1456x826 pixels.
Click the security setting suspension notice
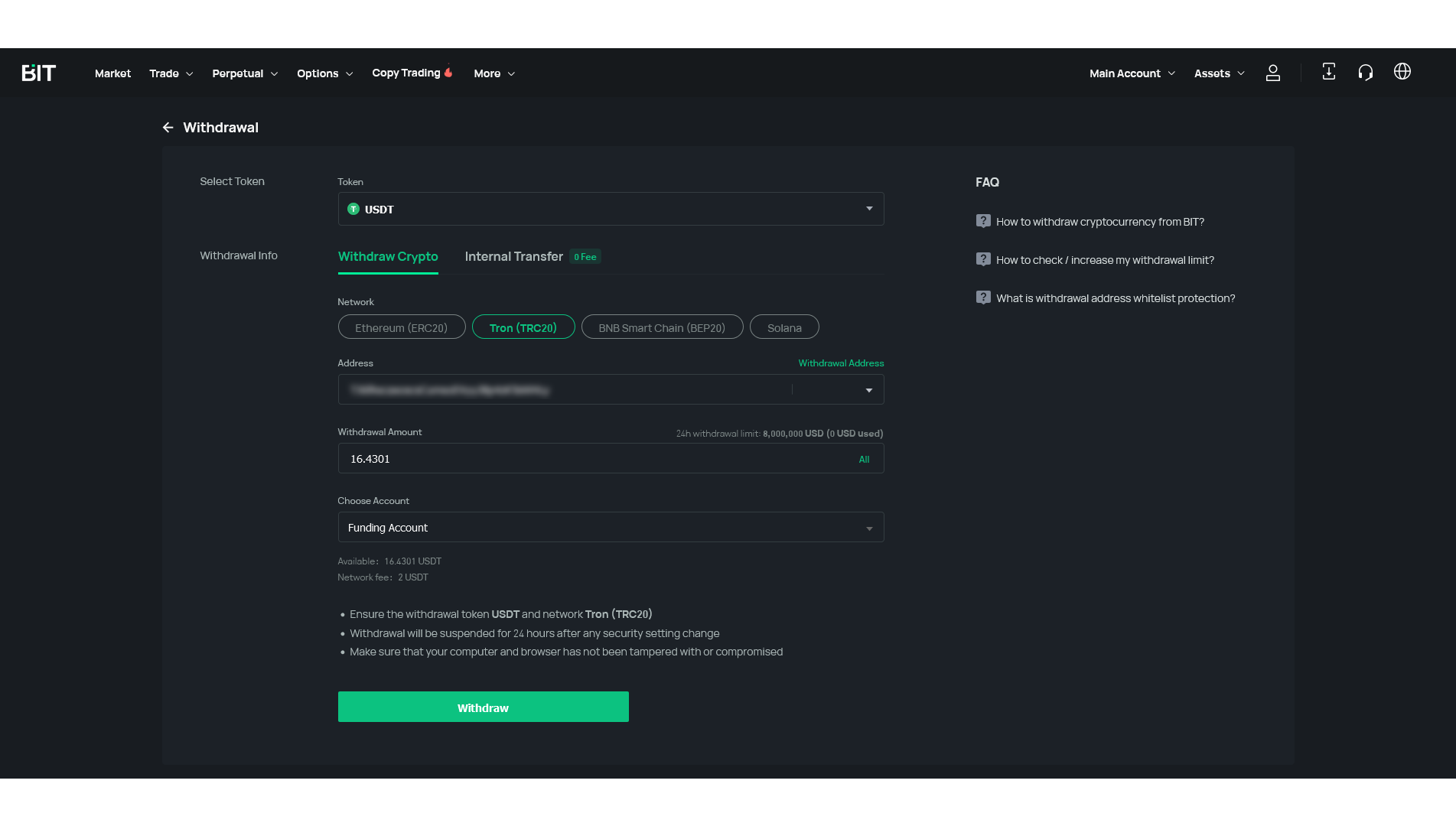pos(534,633)
